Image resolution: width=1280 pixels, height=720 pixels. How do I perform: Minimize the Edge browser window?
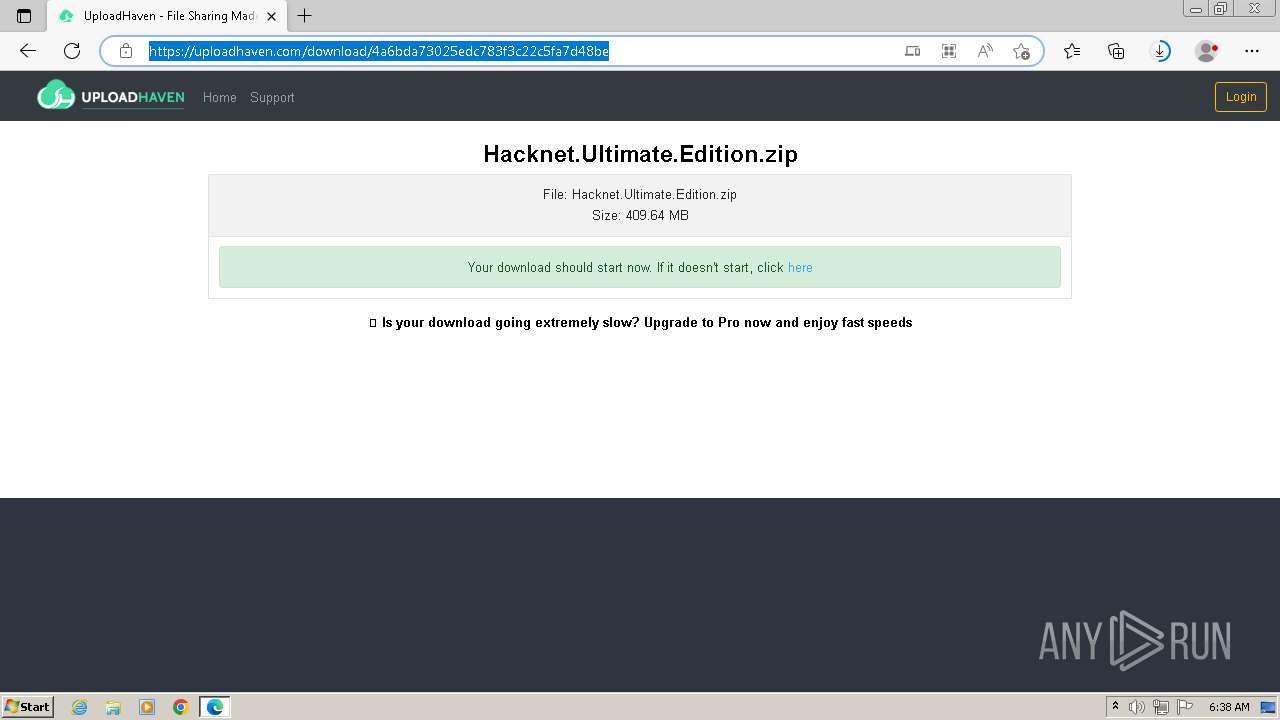pyautogui.click(x=1196, y=9)
